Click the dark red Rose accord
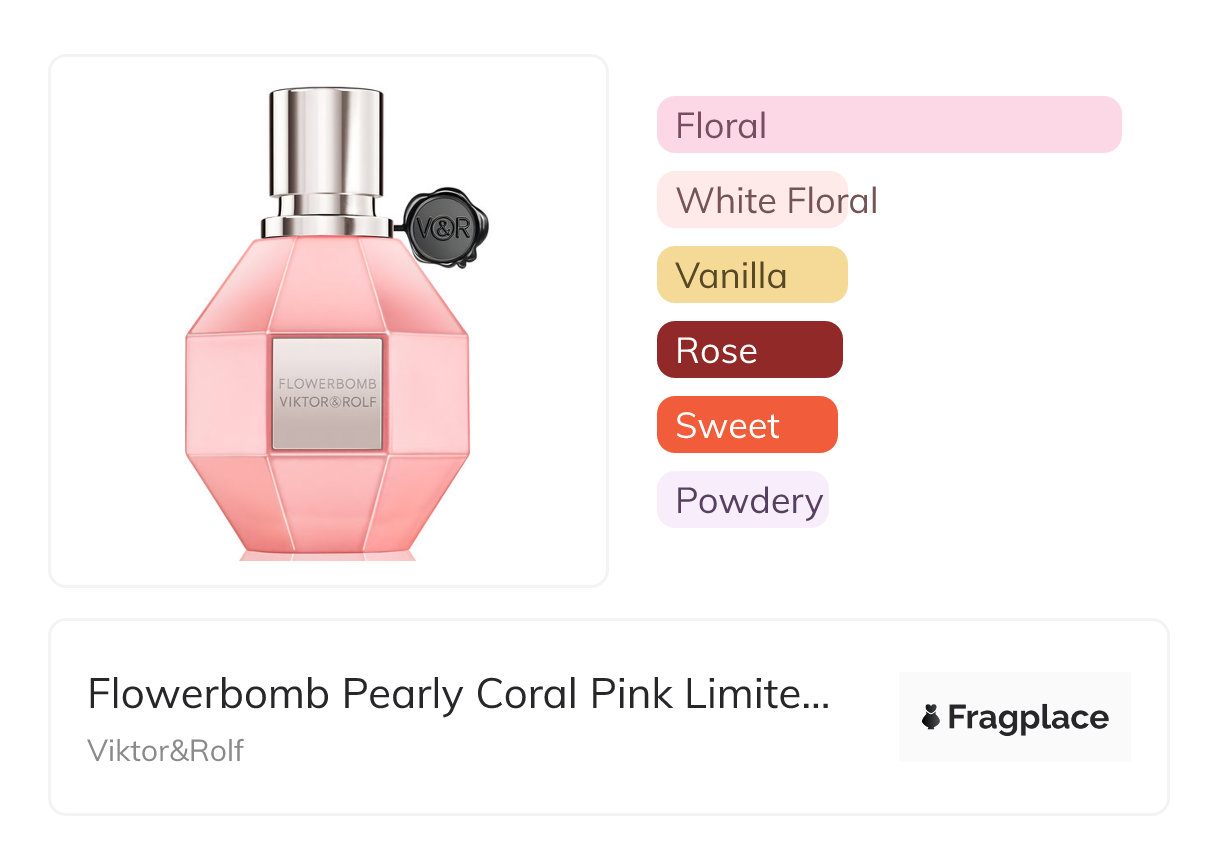The height and width of the screenshot is (864, 1218). 749,350
